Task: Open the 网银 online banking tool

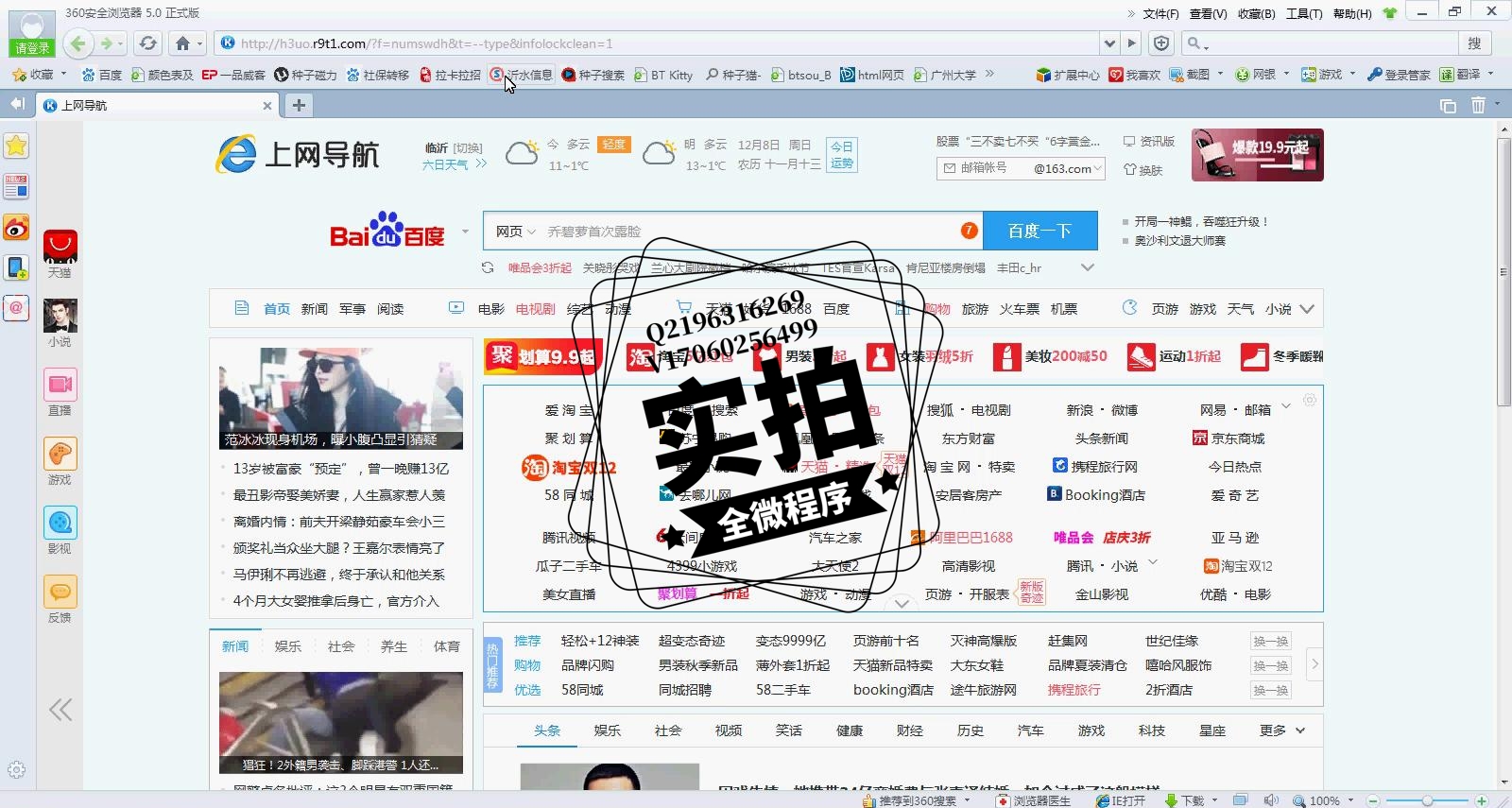Action: (1256, 75)
